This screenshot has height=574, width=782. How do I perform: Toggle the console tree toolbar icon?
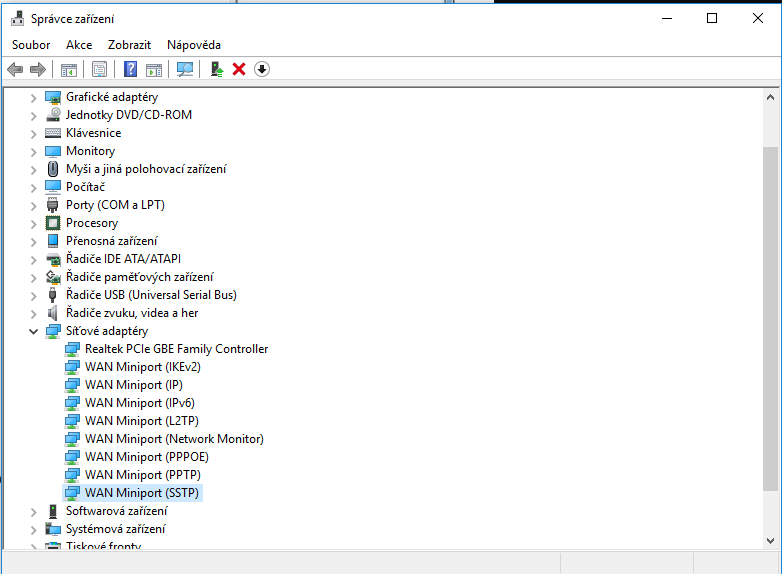click(69, 69)
